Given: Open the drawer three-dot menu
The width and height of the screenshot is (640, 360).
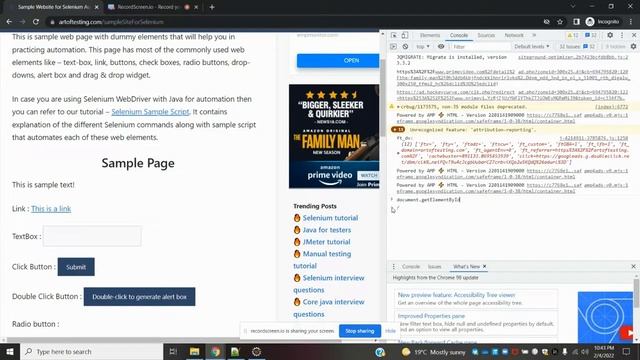Looking at the screenshot, I should click(393, 267).
